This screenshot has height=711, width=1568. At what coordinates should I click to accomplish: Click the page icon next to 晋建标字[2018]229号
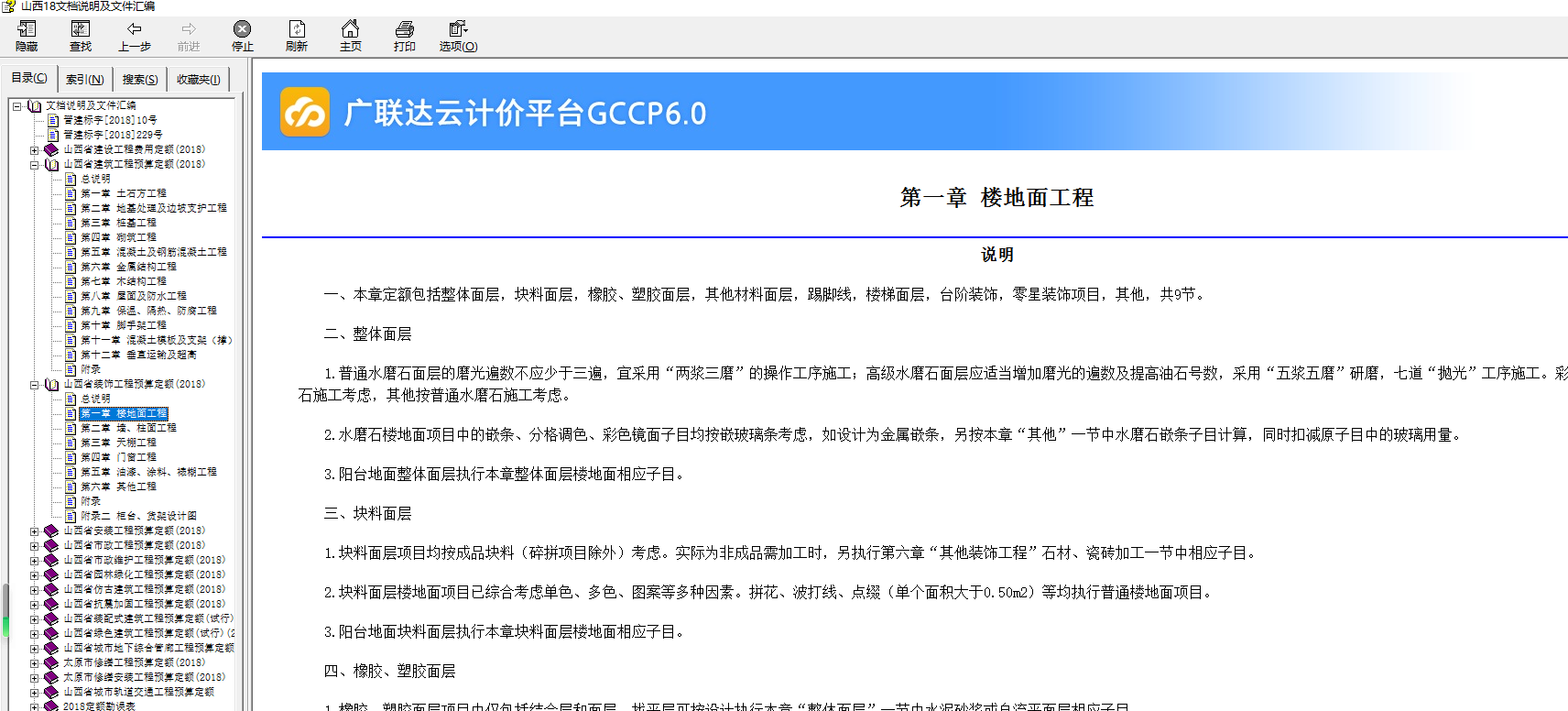[x=53, y=135]
